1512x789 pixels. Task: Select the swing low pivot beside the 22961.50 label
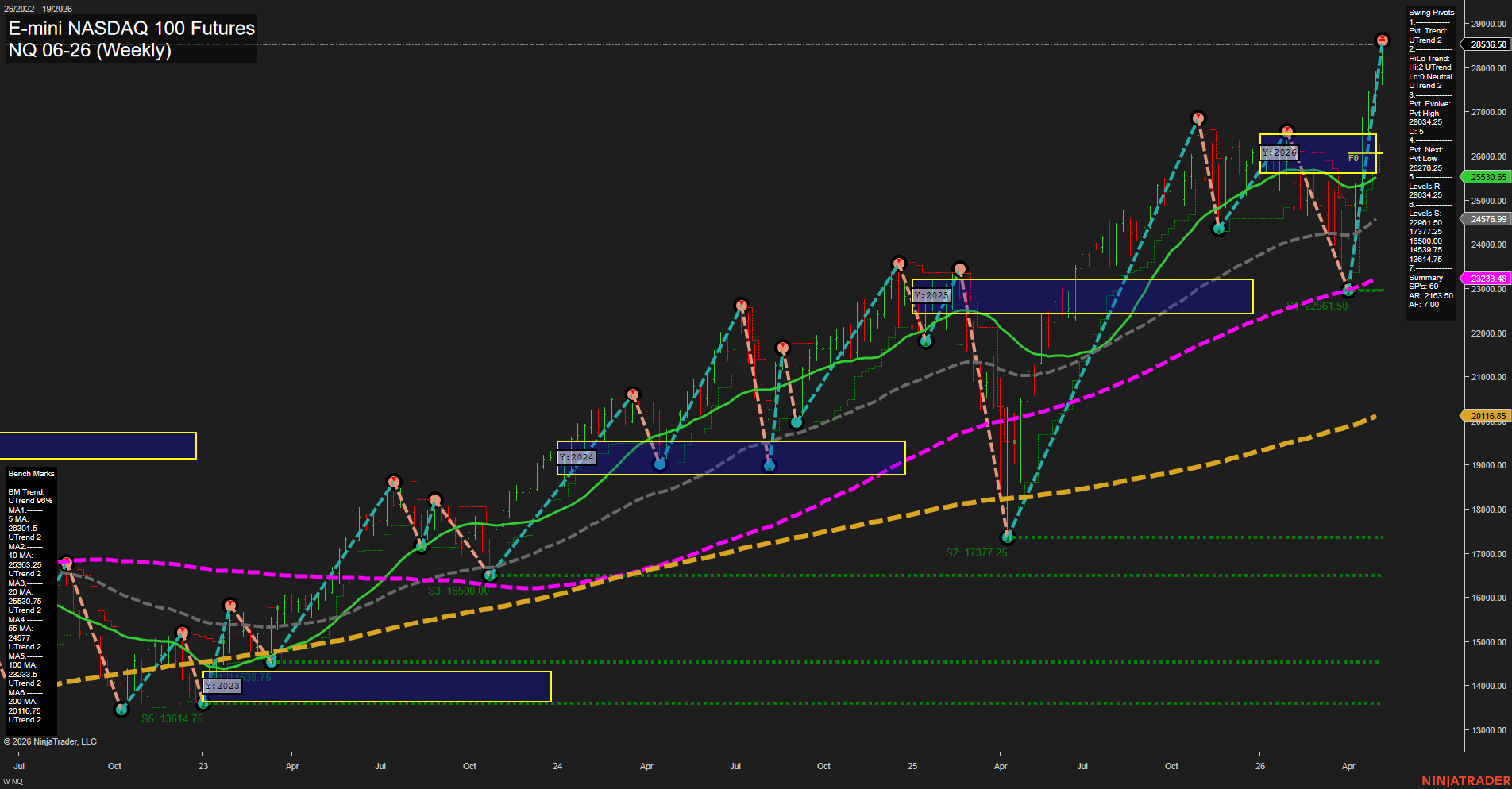(x=1348, y=290)
